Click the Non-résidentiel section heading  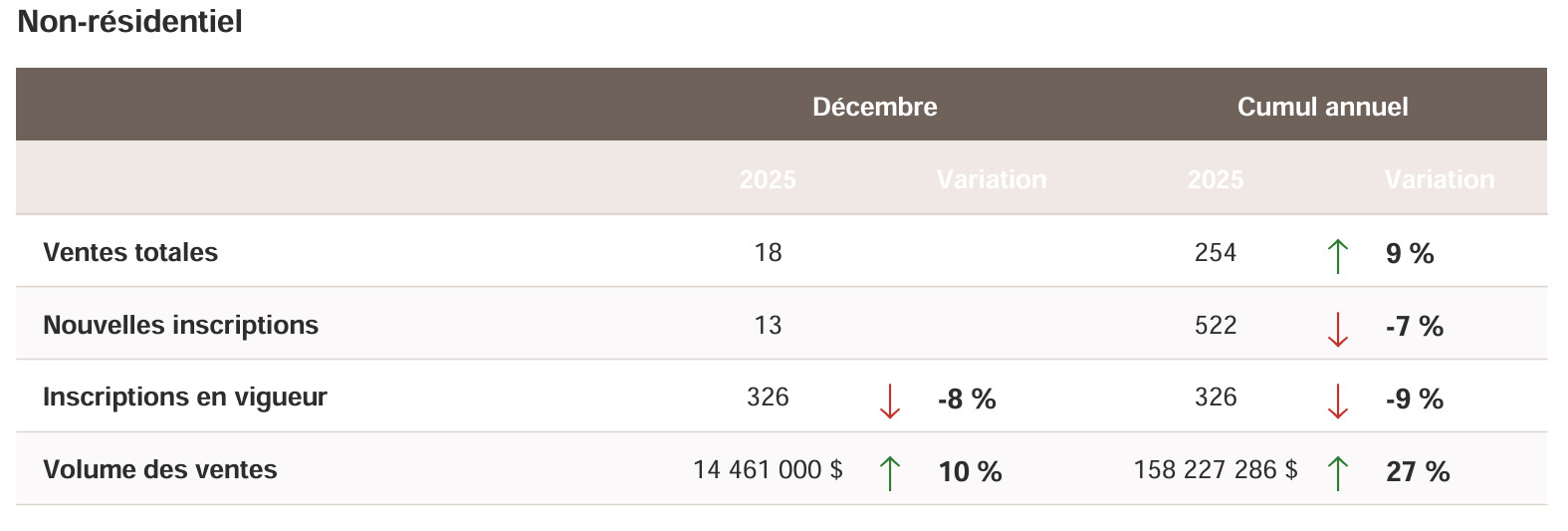click(130, 22)
